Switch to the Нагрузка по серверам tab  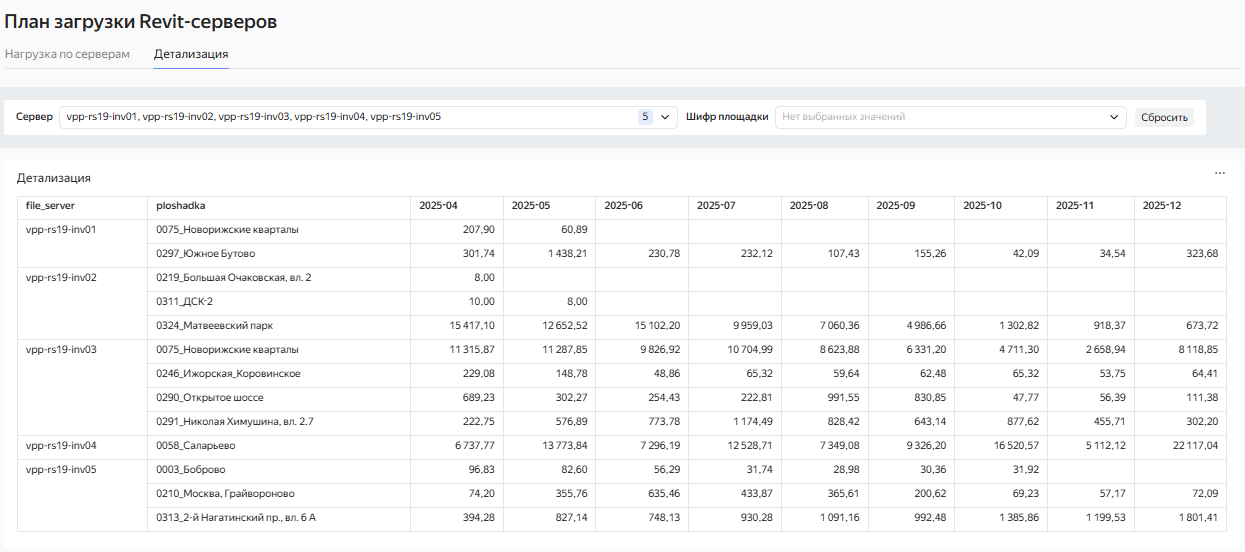point(67,54)
